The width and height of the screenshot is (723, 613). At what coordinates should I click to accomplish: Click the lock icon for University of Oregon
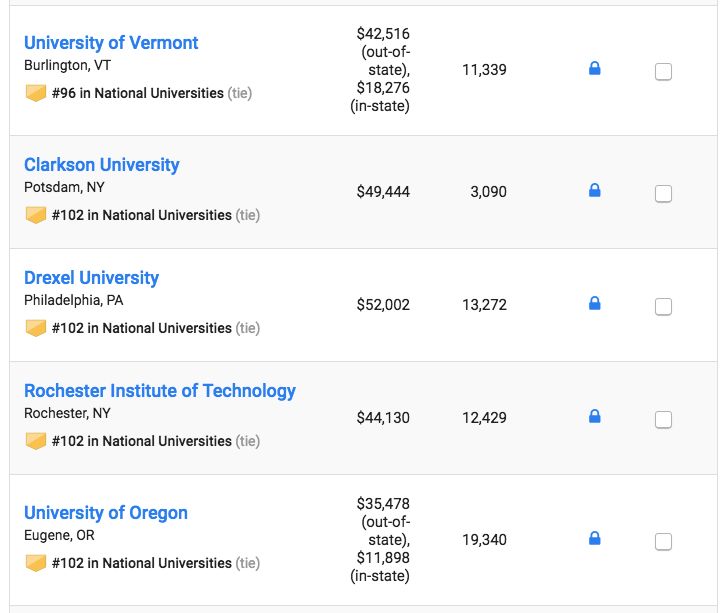pos(594,539)
